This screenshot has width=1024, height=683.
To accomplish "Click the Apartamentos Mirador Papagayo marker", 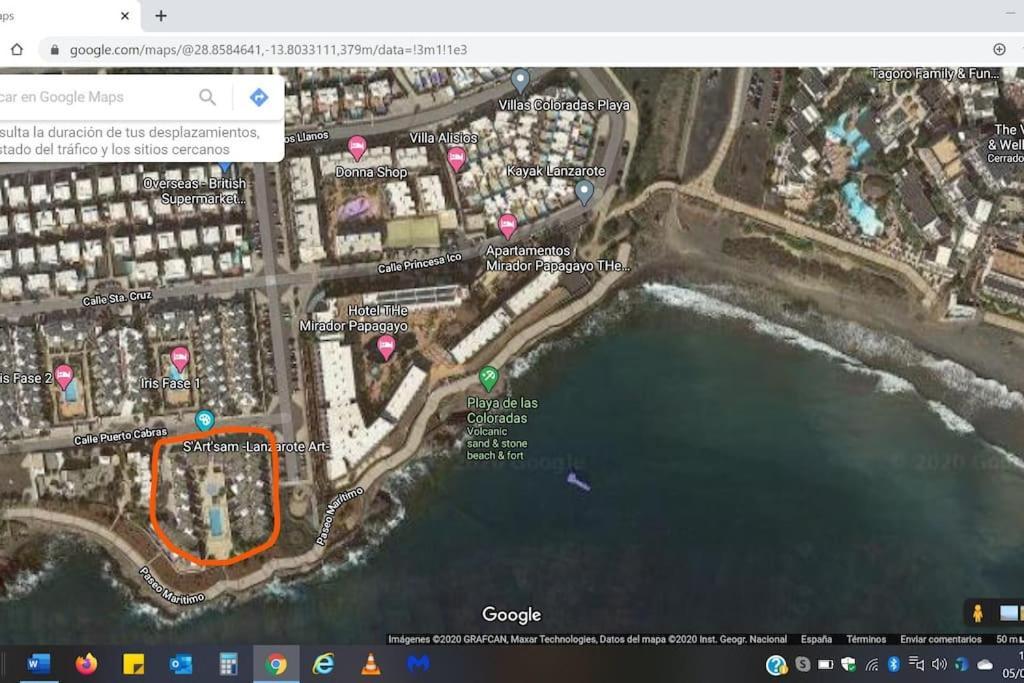I will (x=508, y=225).
